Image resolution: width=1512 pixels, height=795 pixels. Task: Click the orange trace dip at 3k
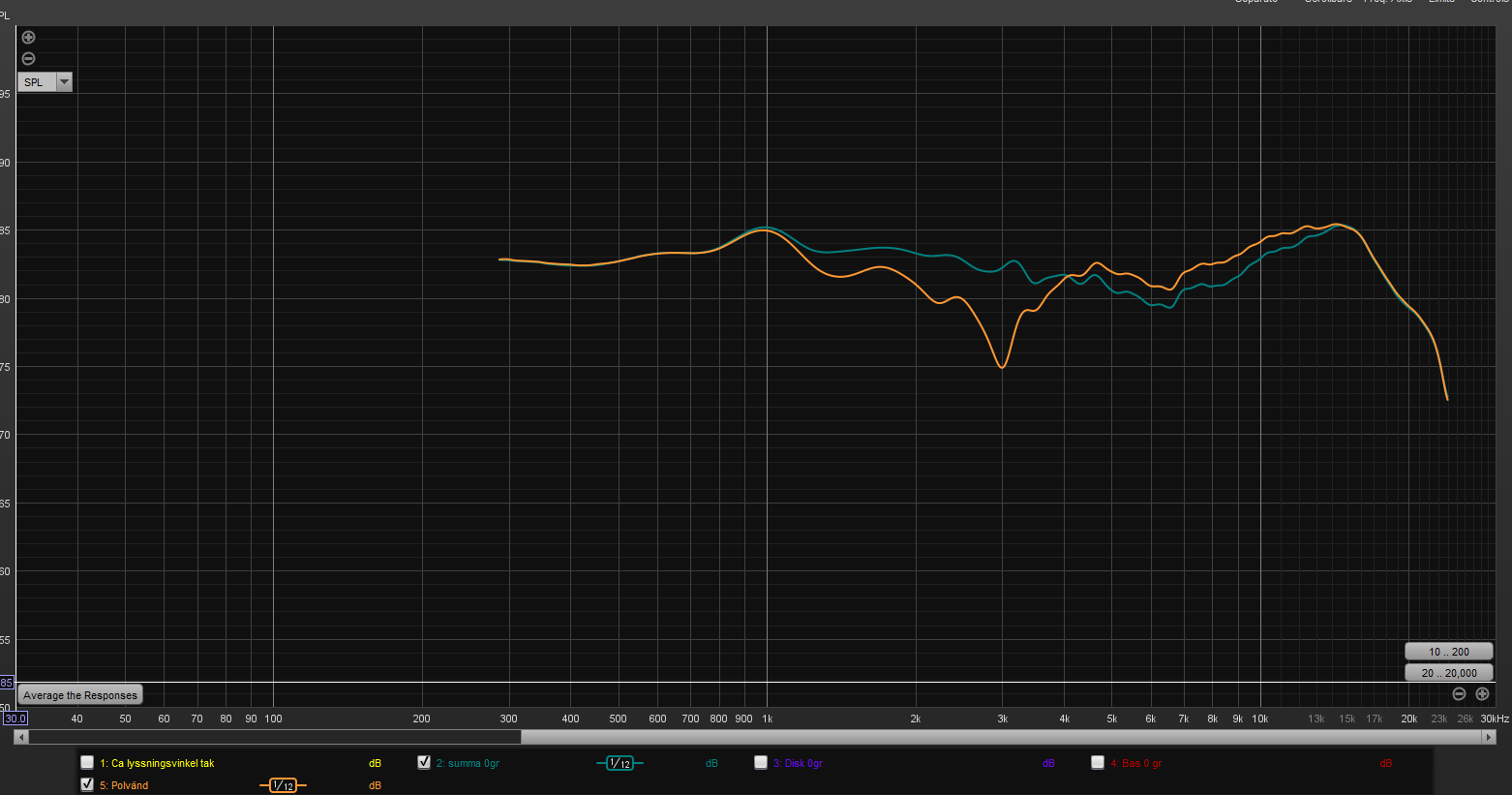pos(1002,367)
